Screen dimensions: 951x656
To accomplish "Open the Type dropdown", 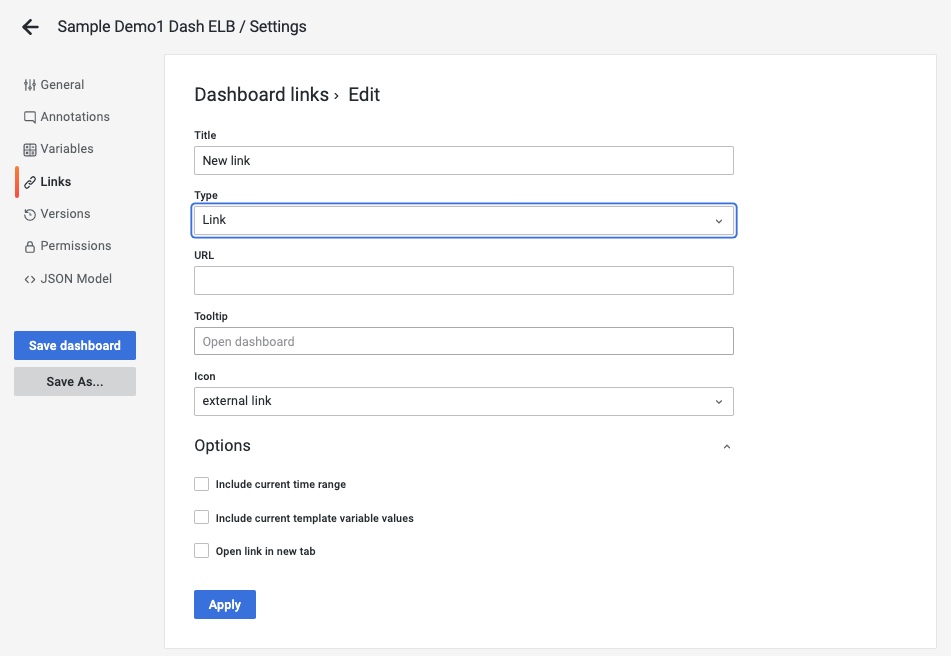I will pos(463,220).
